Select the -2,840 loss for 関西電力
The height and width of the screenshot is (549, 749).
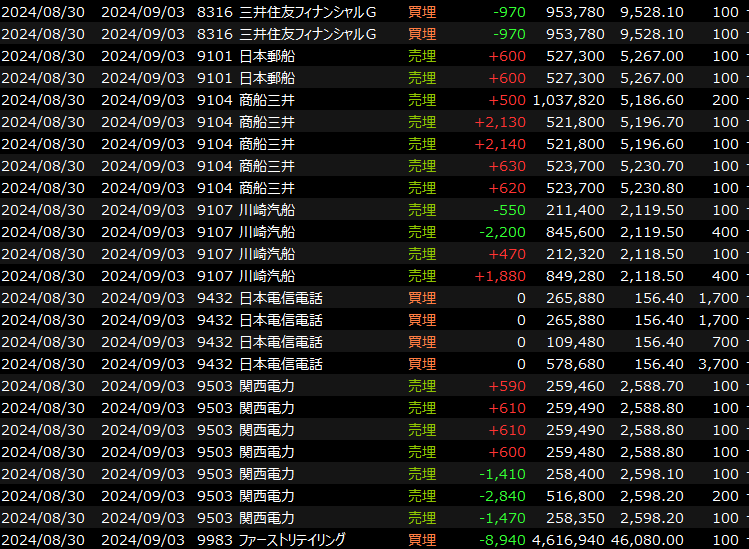[x=502, y=496]
